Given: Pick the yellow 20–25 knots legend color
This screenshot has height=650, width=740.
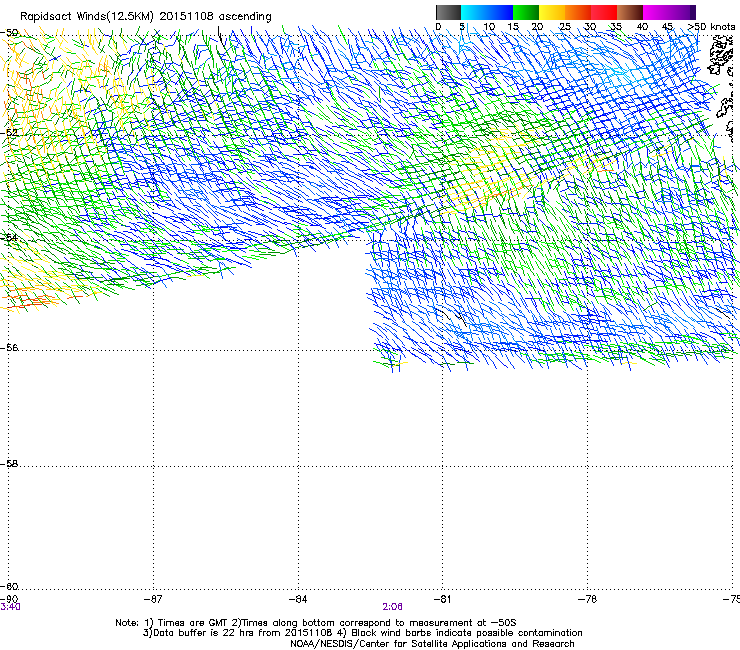Looking at the screenshot, I should (552, 12).
